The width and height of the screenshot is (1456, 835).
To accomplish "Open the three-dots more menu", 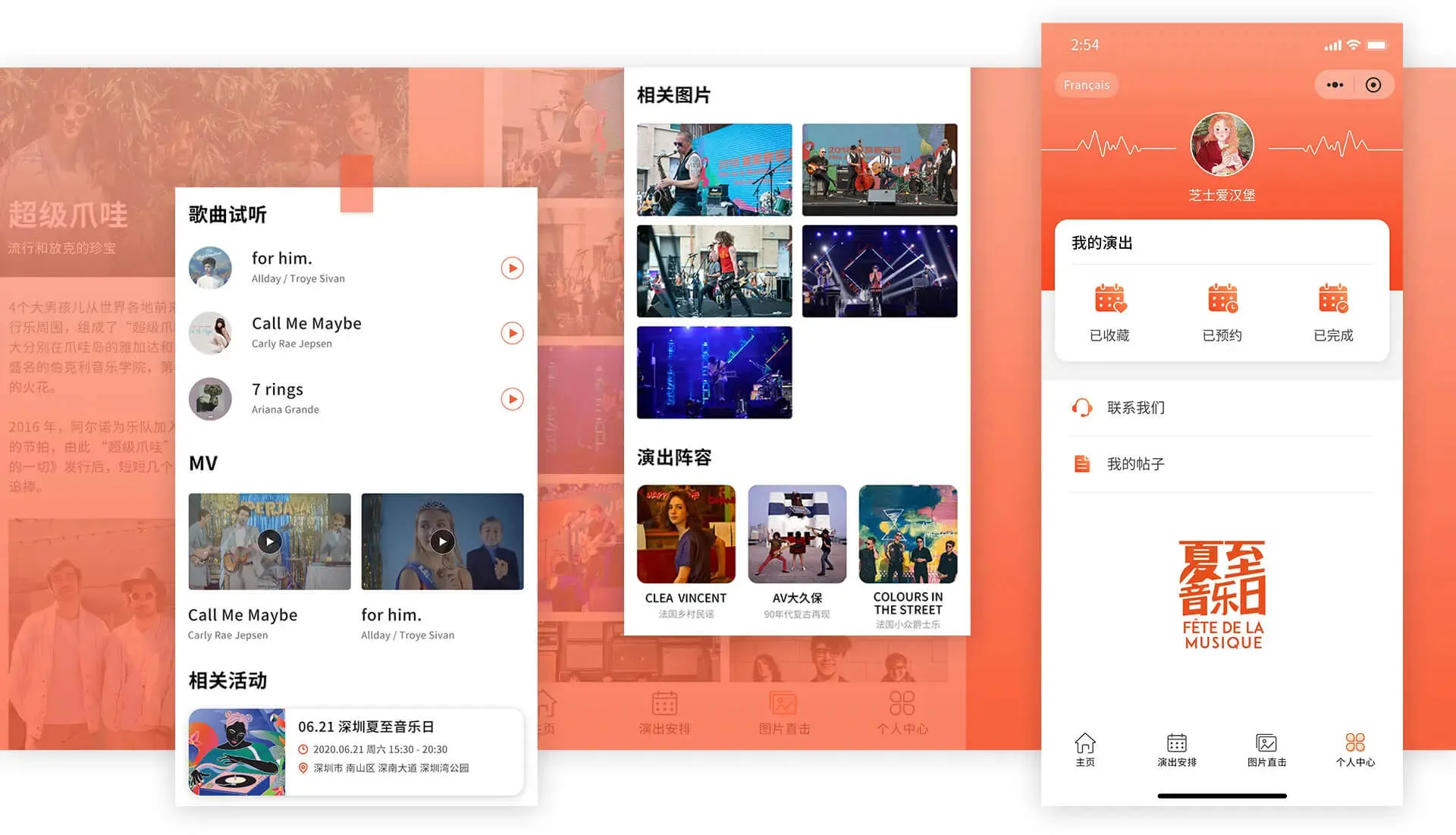I will coord(1335,85).
